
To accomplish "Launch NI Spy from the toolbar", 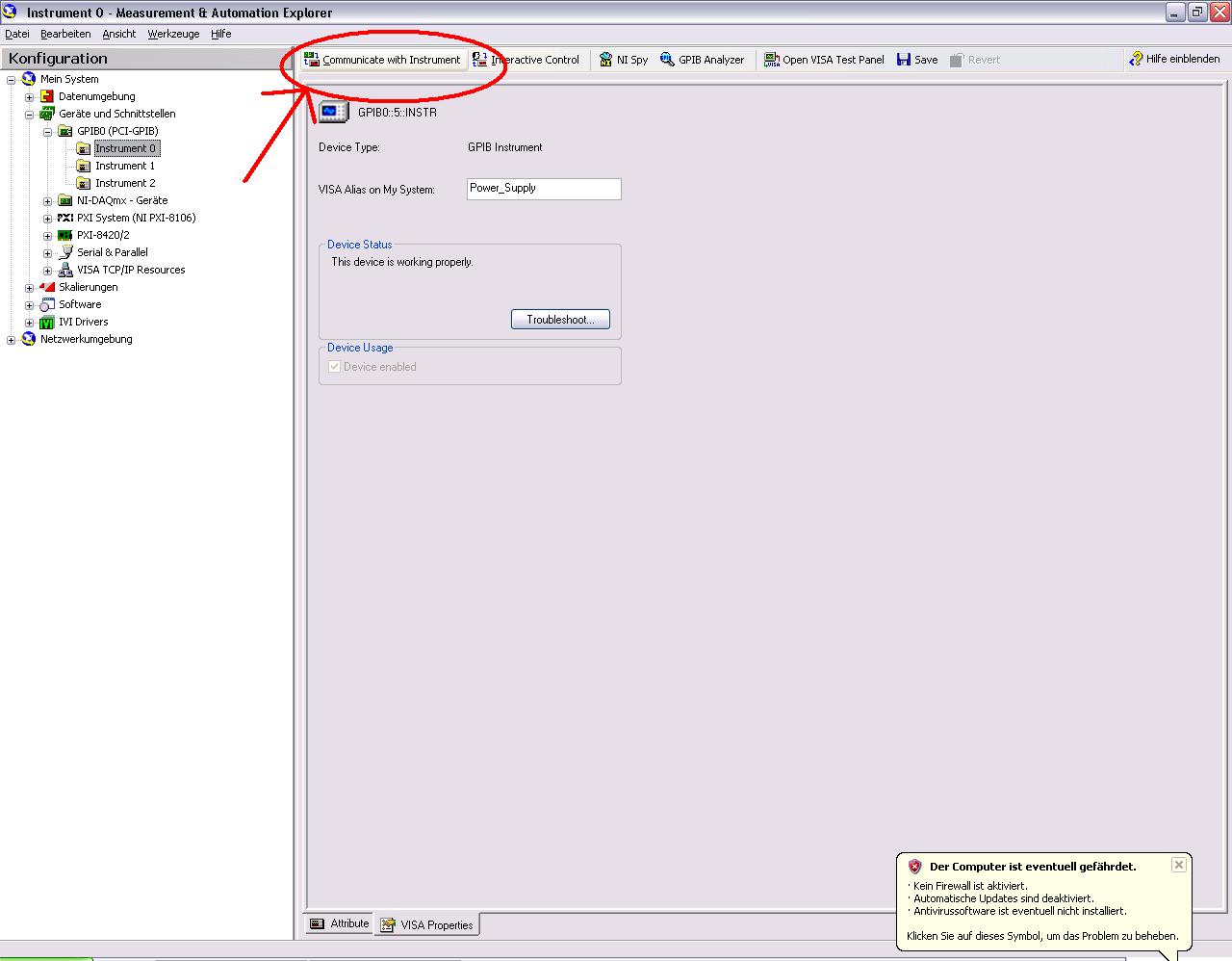I will tap(624, 60).
